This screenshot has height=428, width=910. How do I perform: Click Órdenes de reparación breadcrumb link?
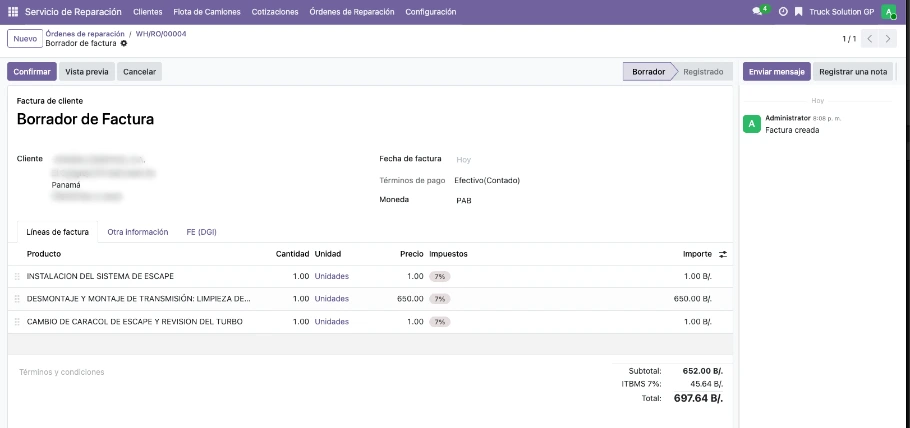click(x=85, y=34)
